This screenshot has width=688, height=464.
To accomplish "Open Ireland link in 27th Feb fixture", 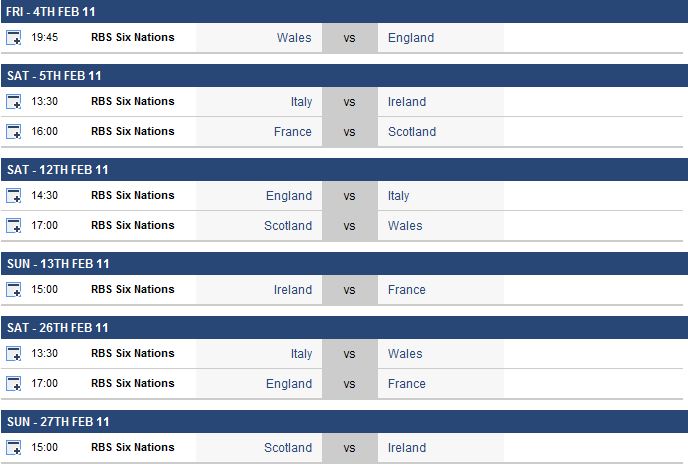I will (x=407, y=448).
